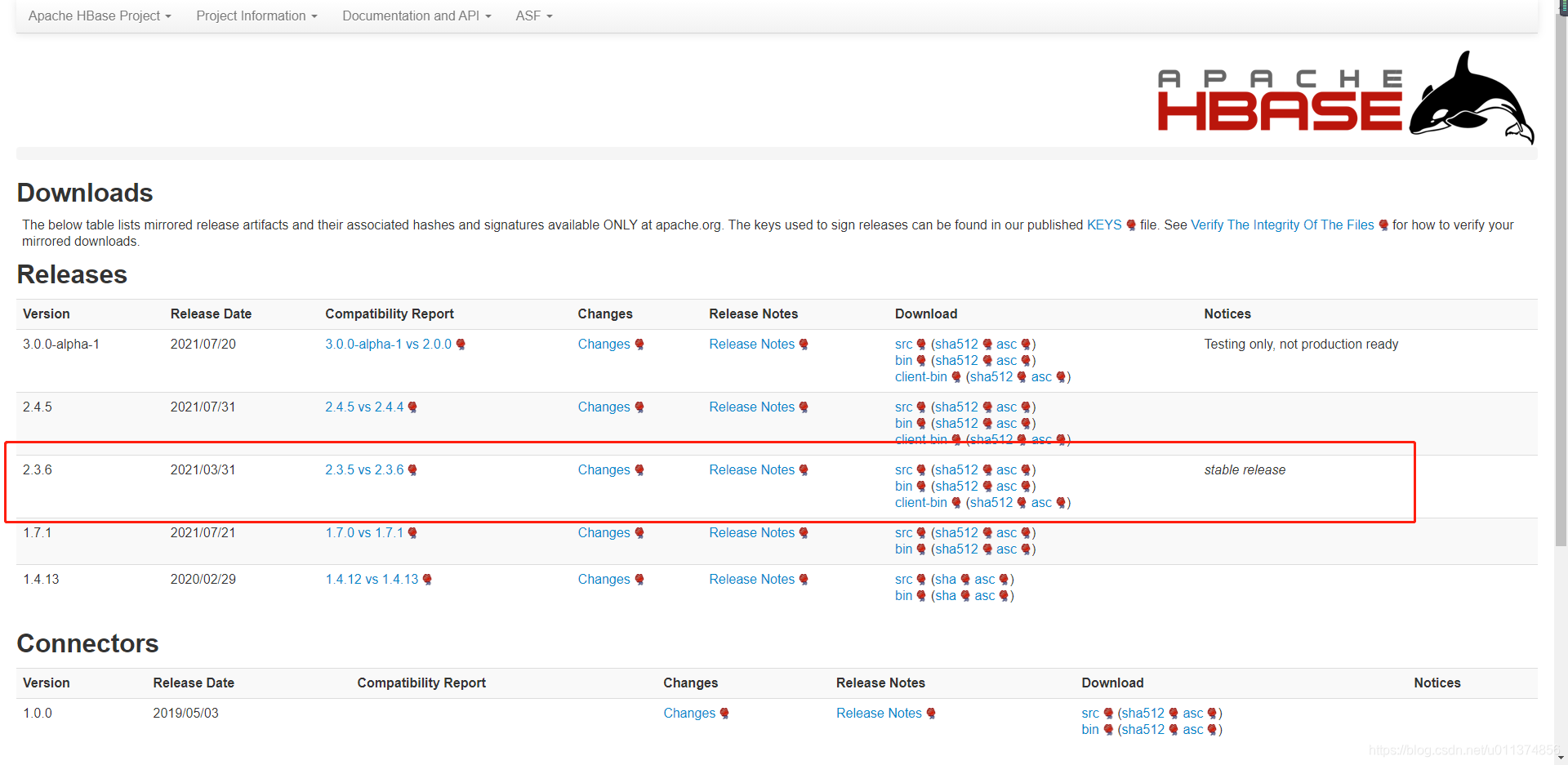This screenshot has height=765, width=1568.
Task: Download bin for version 2.4.5
Action: 903,423
